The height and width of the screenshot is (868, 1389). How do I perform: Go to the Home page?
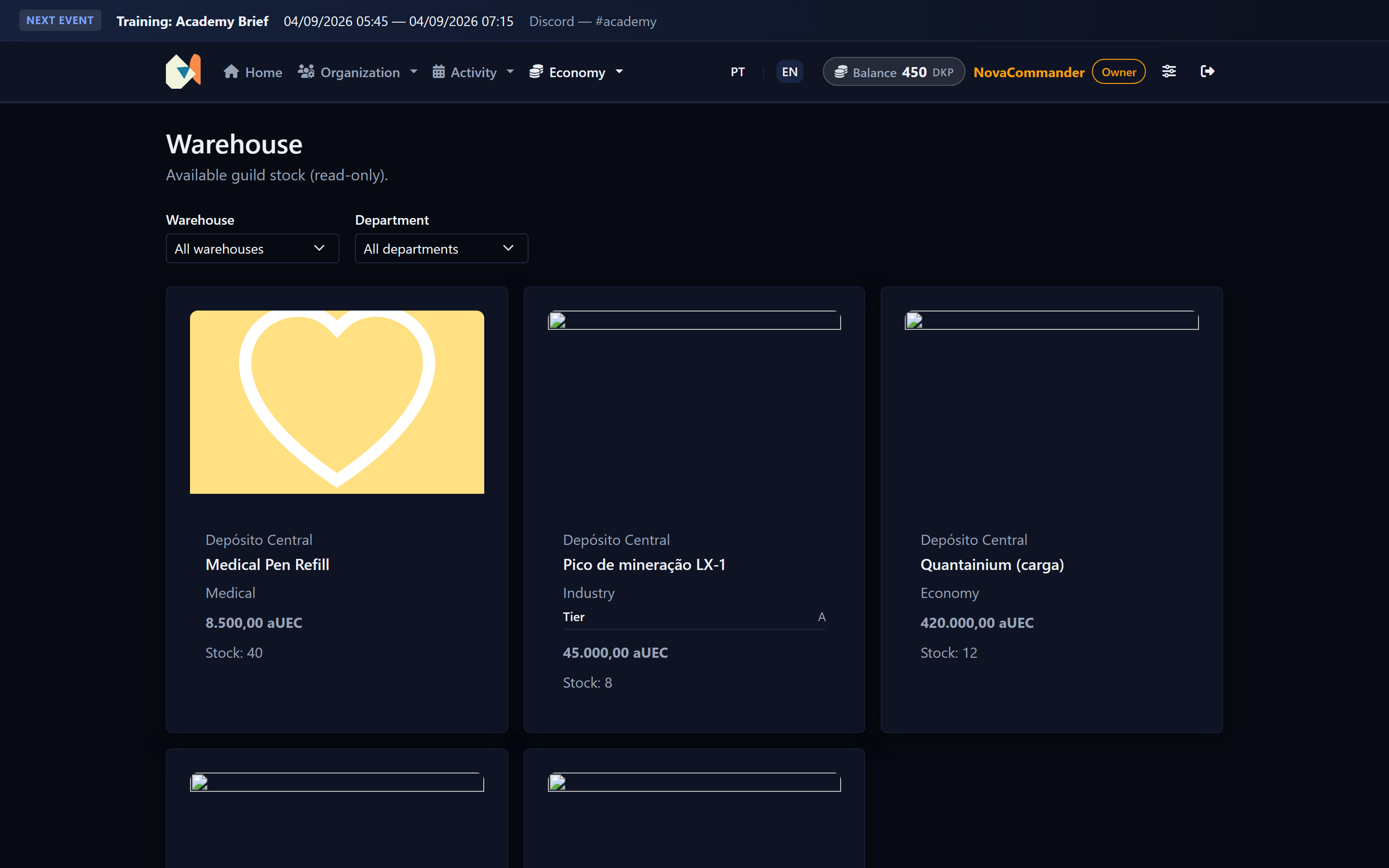tap(253, 72)
